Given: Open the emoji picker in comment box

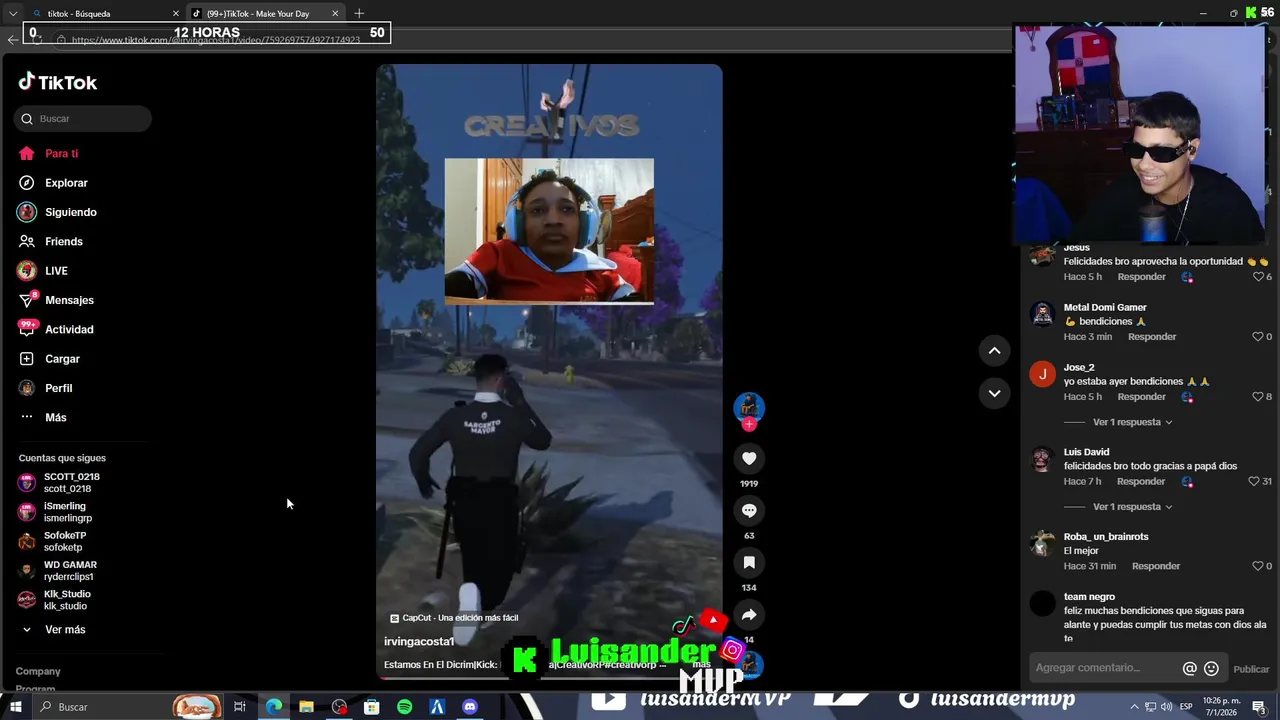Looking at the screenshot, I should point(1211,669).
